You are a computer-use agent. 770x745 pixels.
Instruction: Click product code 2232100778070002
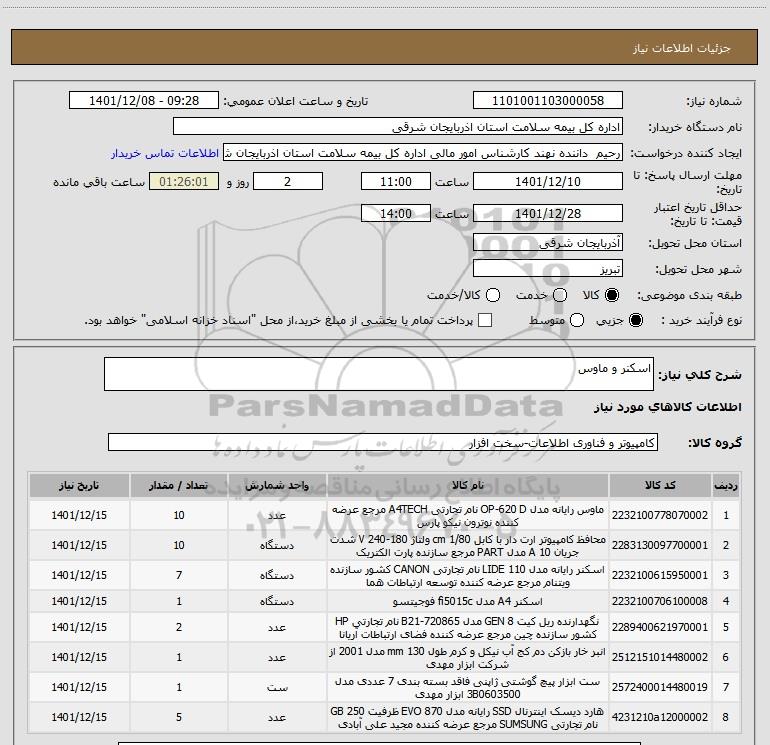[x=660, y=515]
